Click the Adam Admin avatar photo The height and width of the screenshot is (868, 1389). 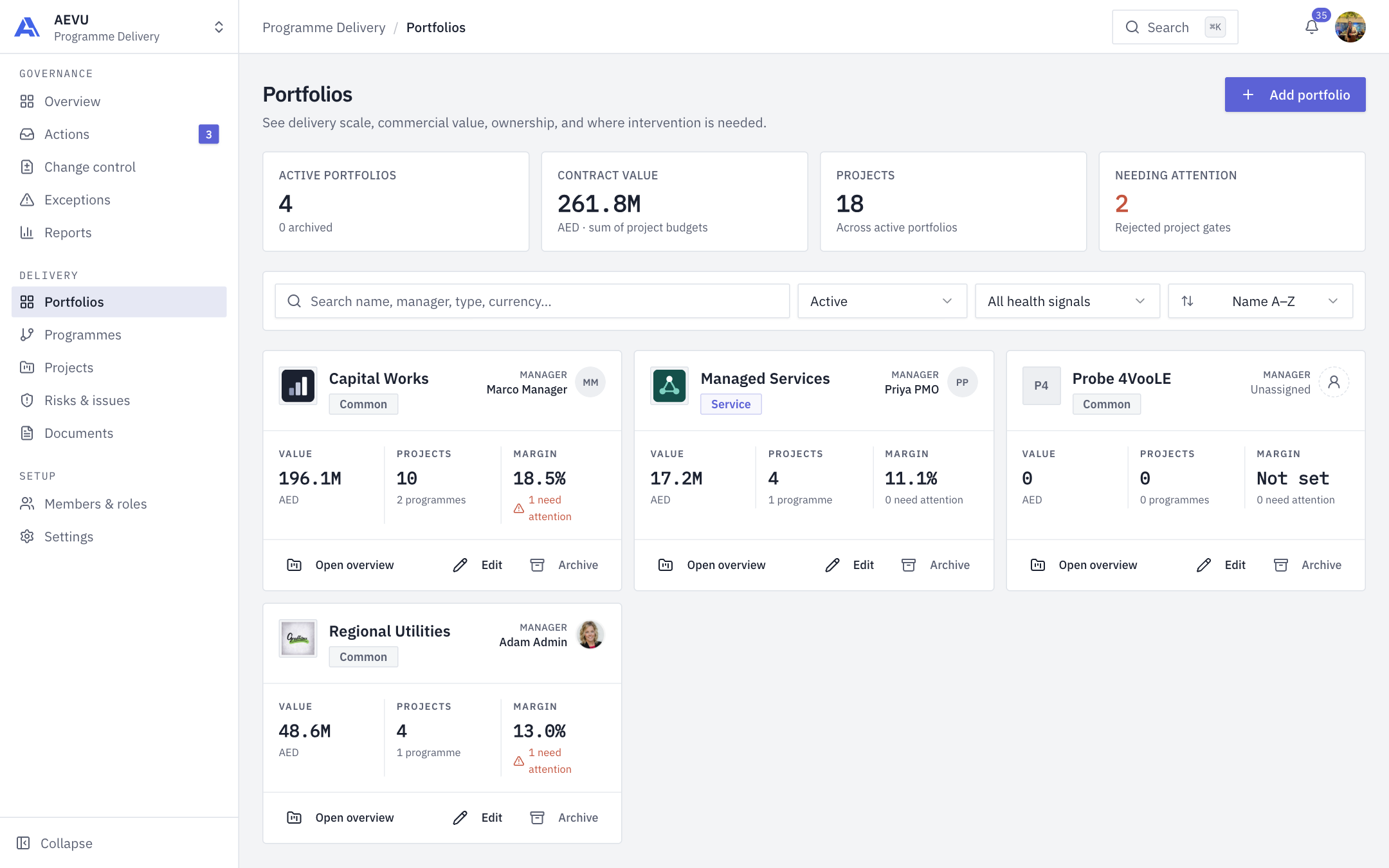590,635
